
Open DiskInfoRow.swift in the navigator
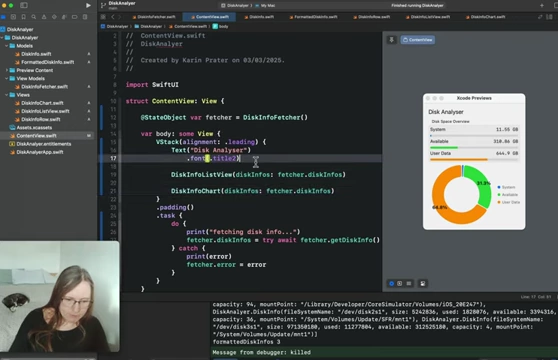point(38,120)
